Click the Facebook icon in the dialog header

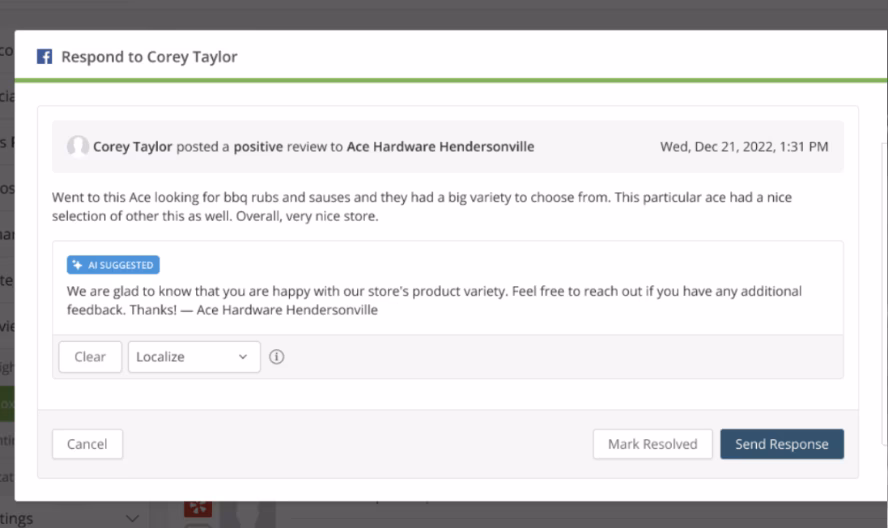click(x=45, y=57)
